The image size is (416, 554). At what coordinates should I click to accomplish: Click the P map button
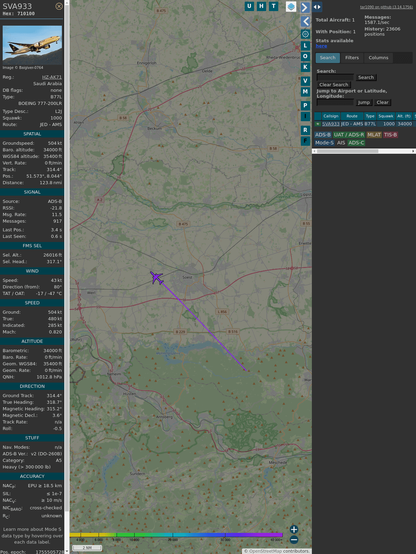305,105
